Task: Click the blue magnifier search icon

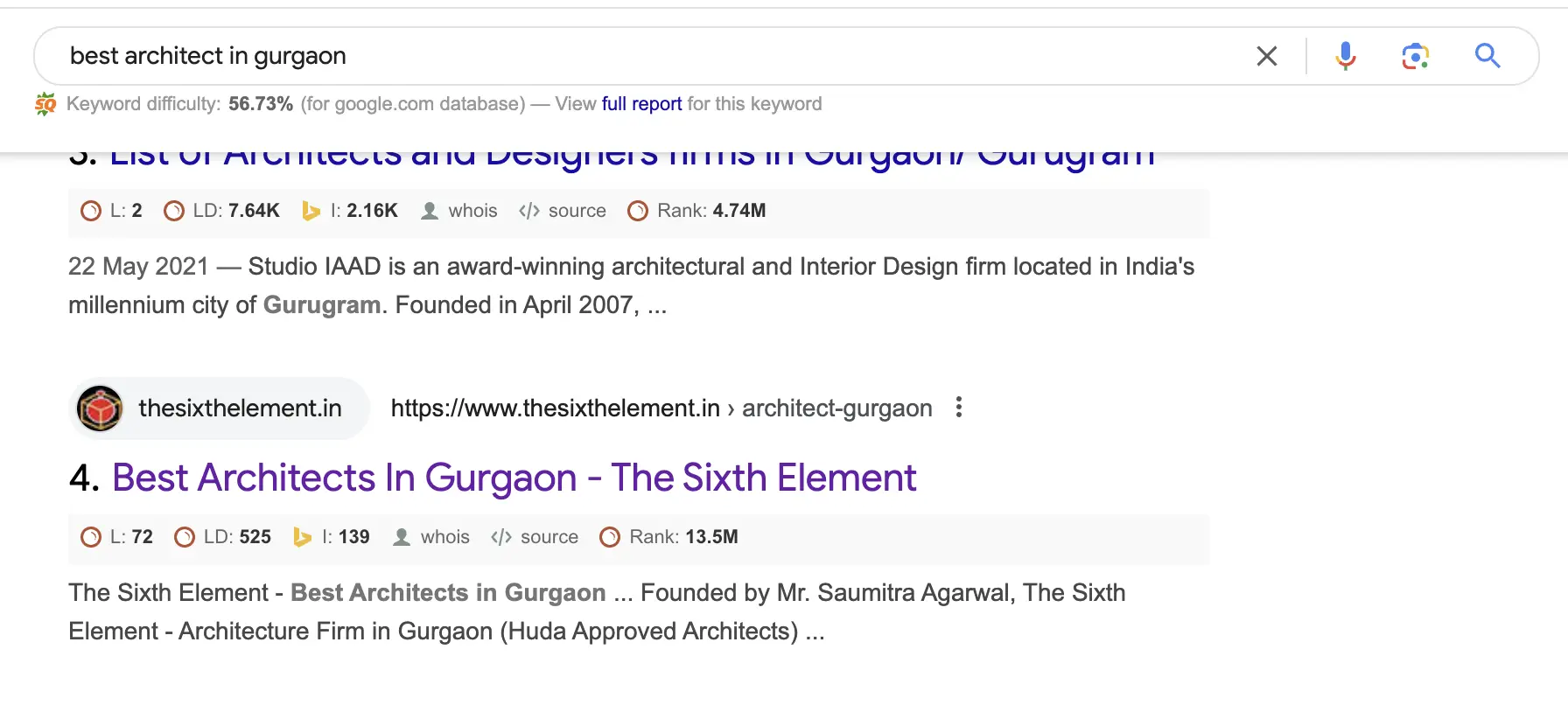Action: (x=1487, y=56)
